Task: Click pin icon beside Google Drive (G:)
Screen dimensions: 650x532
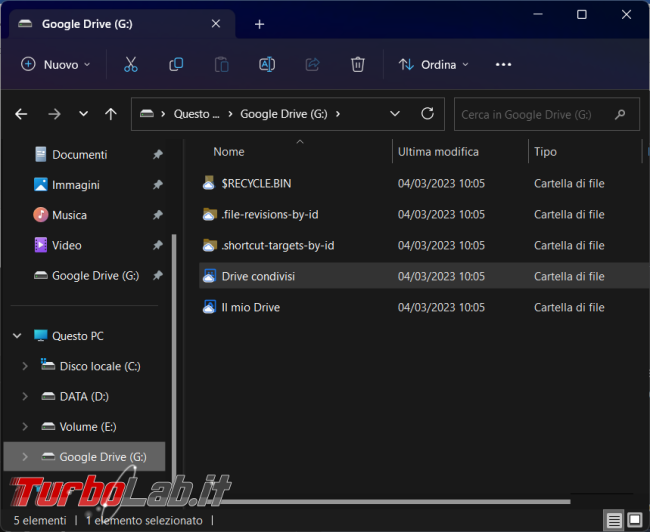Action: click(158, 275)
